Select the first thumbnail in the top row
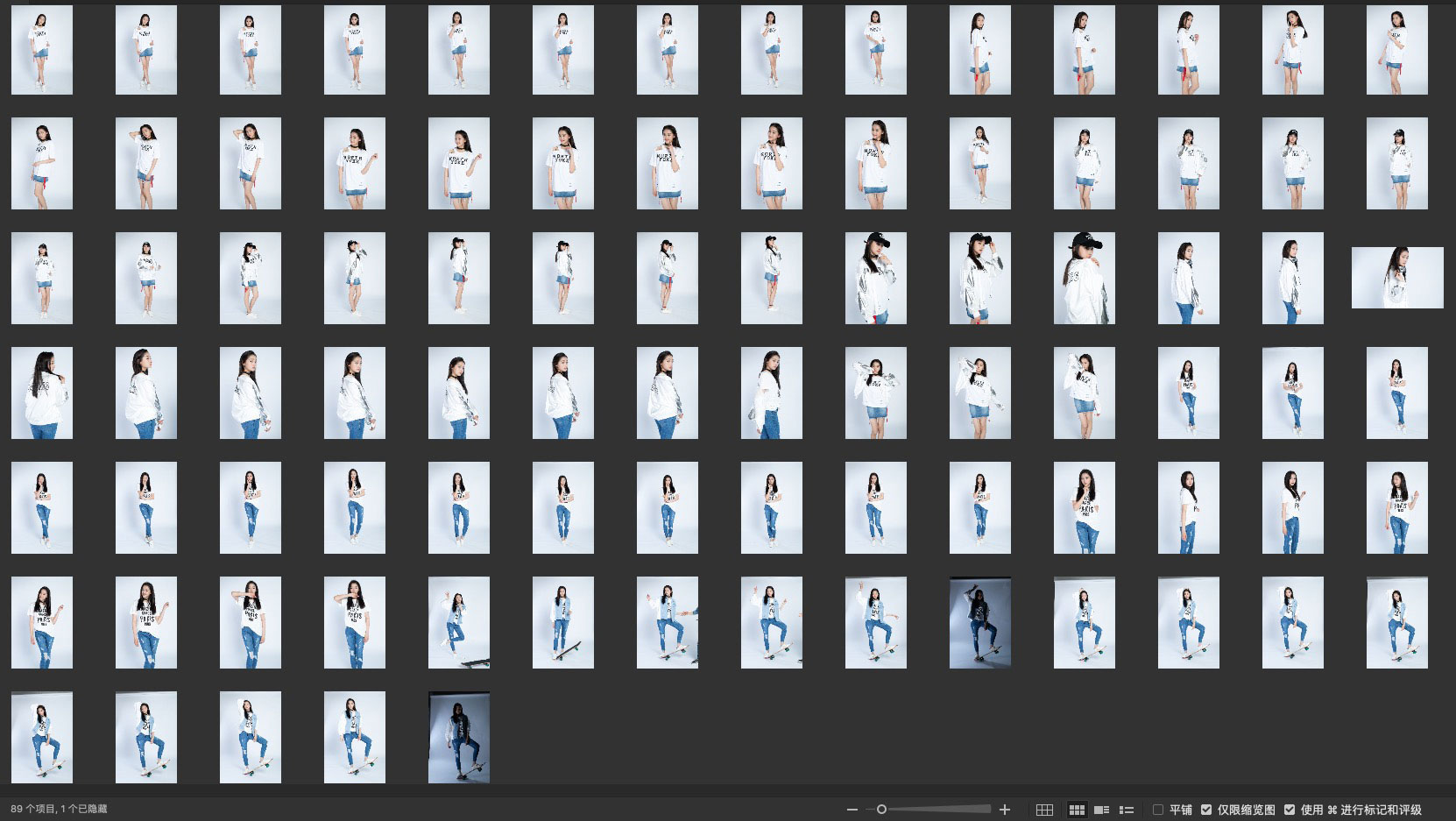 [42, 50]
